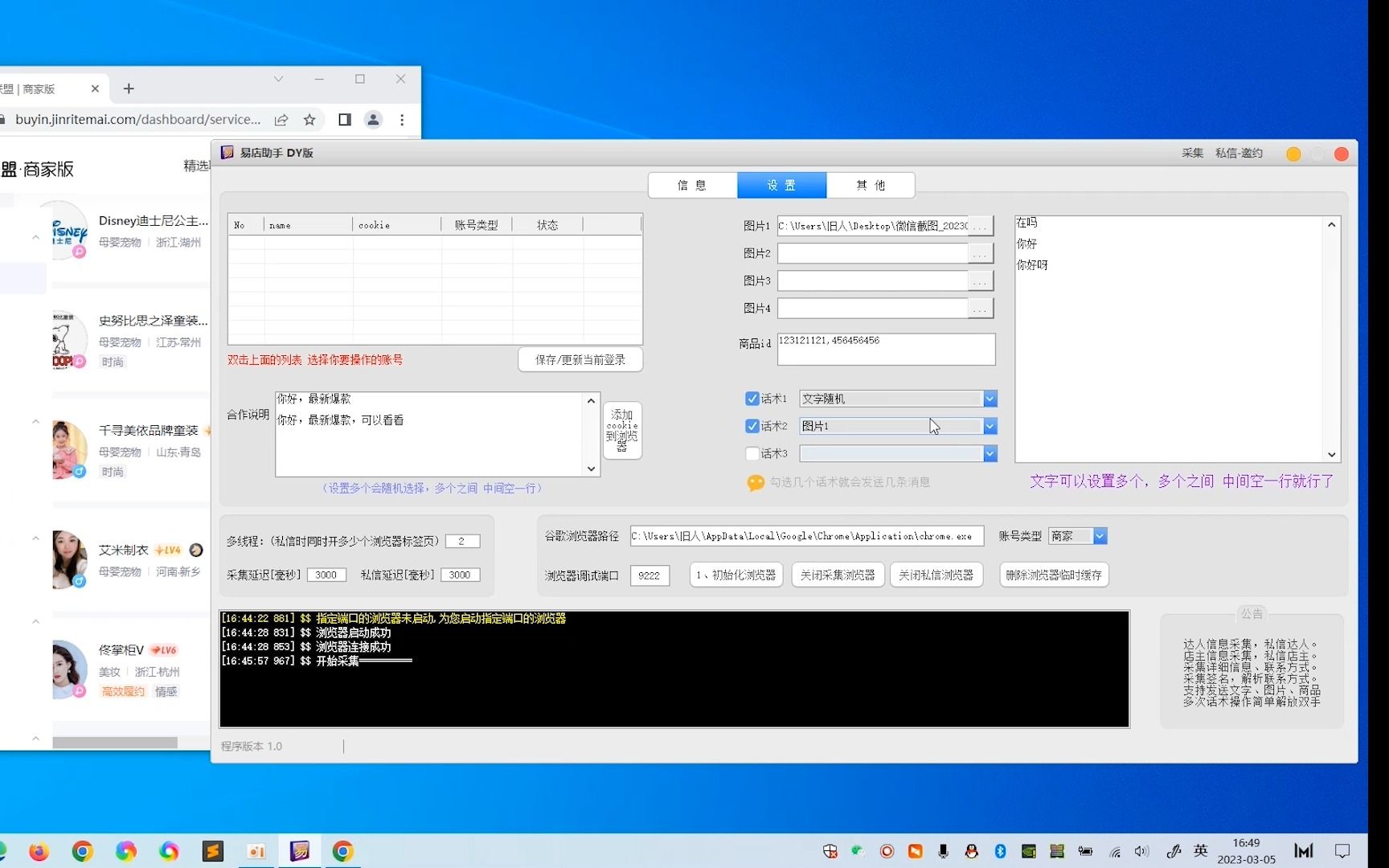Open the Chrome tab search chevron

tap(278, 79)
